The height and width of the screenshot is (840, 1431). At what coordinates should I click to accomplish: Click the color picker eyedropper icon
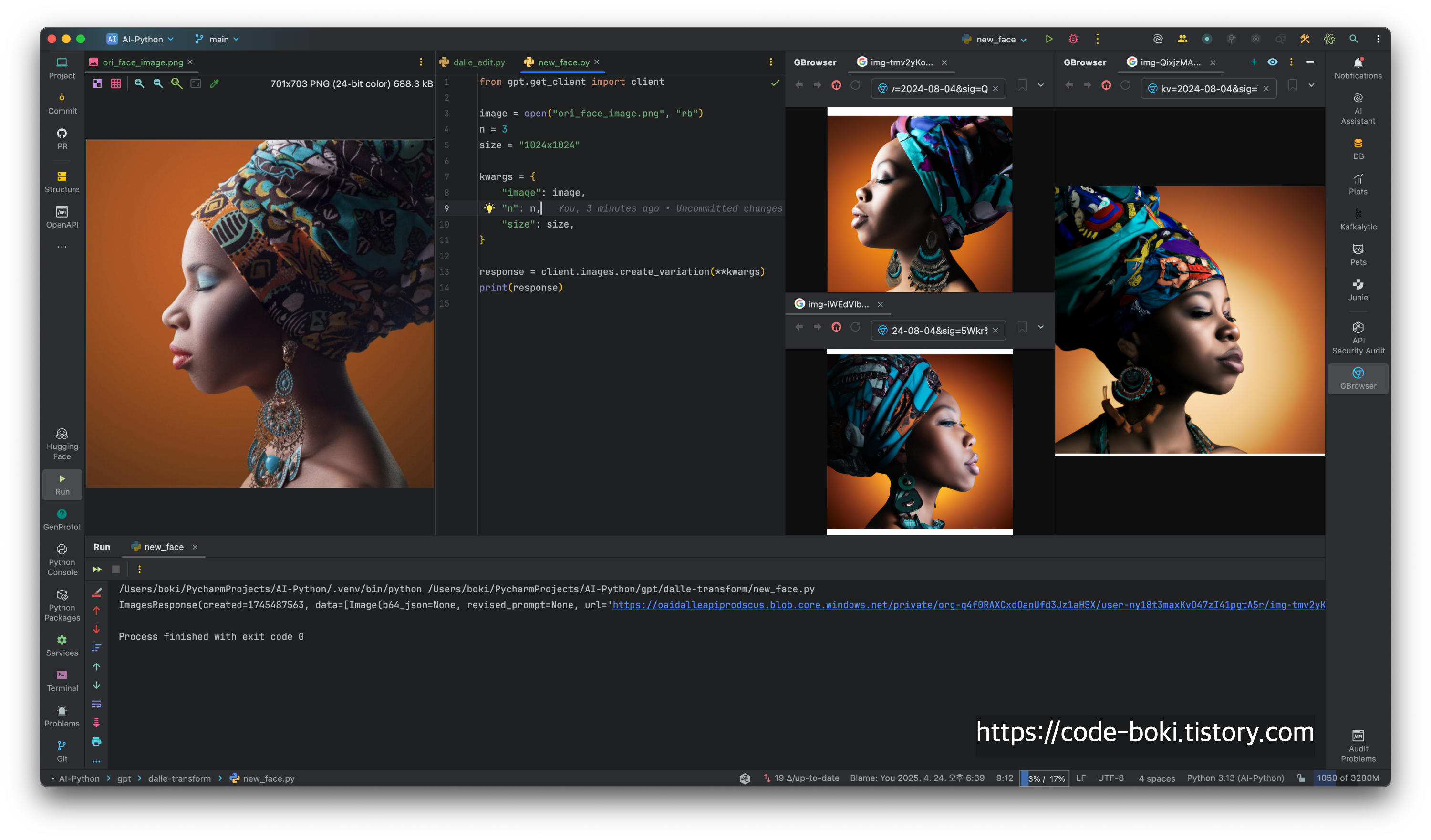click(215, 83)
